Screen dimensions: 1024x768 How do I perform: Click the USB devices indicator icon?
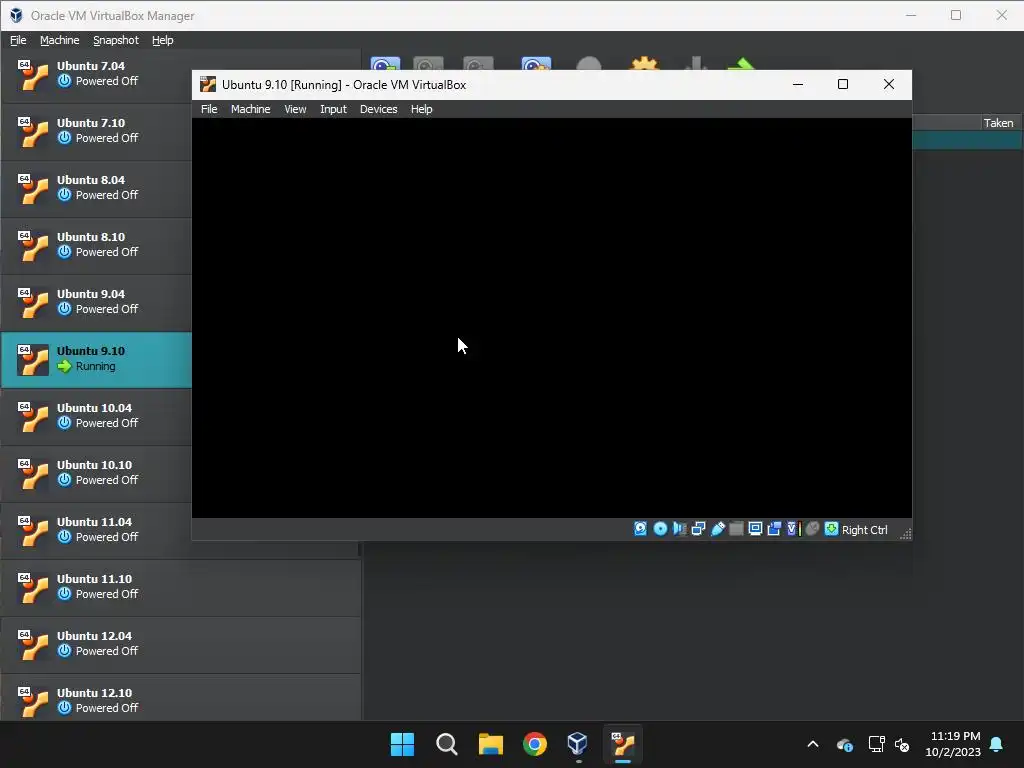(717, 529)
